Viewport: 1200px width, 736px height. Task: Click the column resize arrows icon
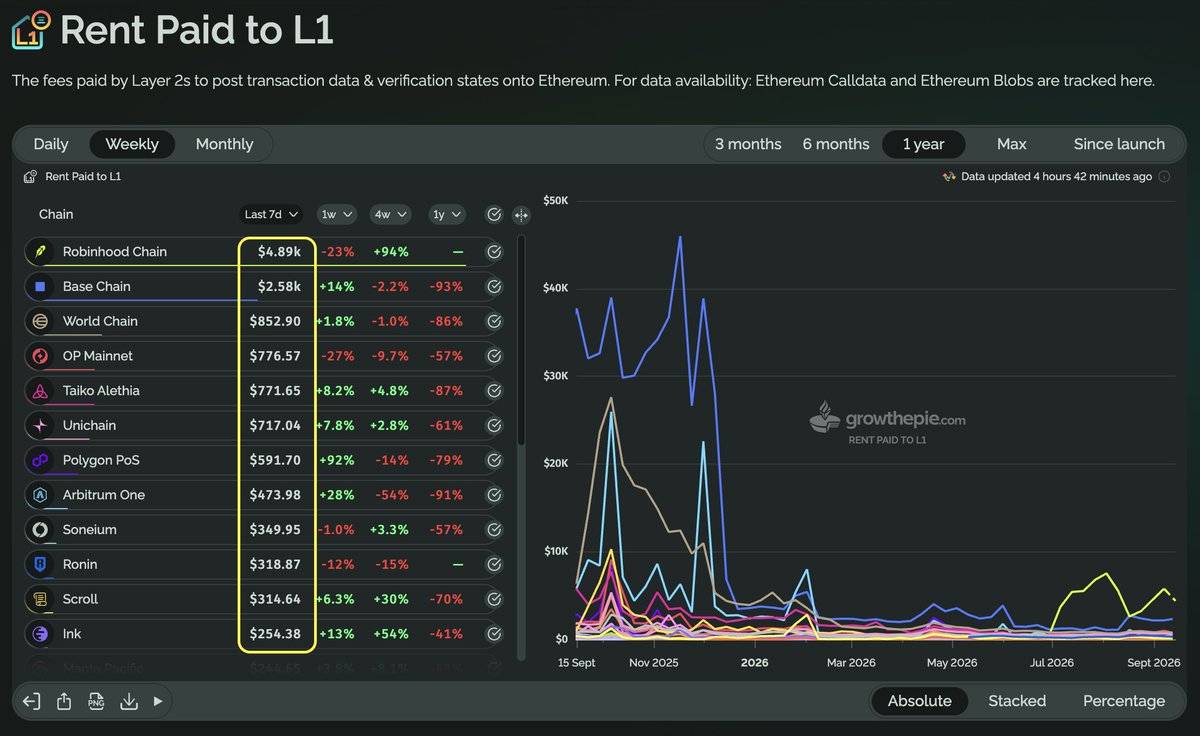[521, 215]
